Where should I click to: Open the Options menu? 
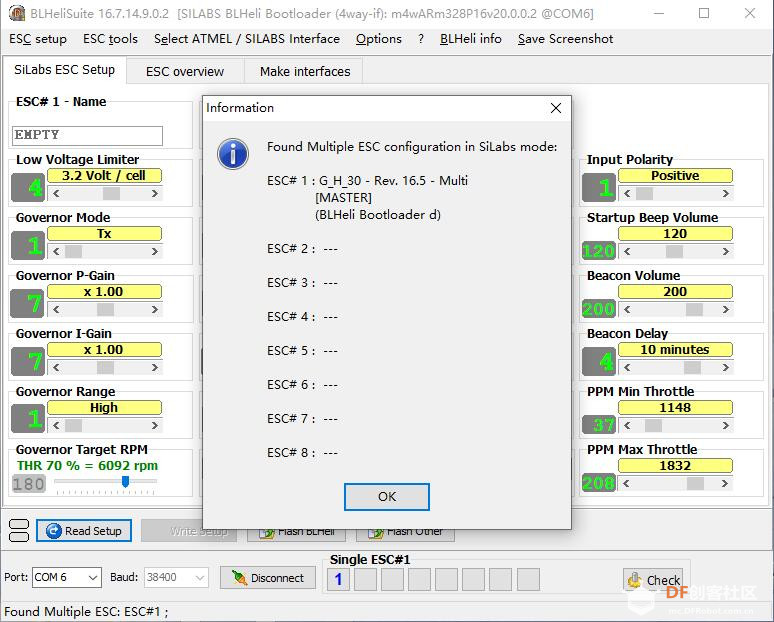click(x=379, y=39)
